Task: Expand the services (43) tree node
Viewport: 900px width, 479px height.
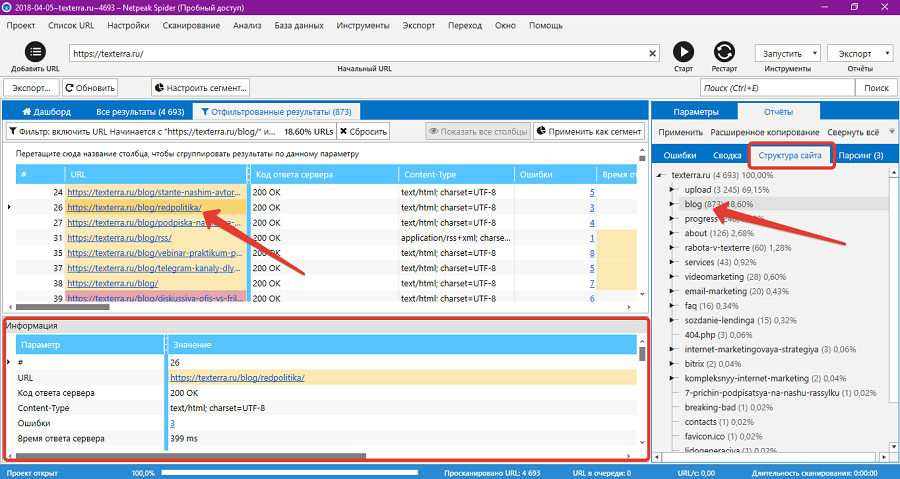Action: coord(673,262)
